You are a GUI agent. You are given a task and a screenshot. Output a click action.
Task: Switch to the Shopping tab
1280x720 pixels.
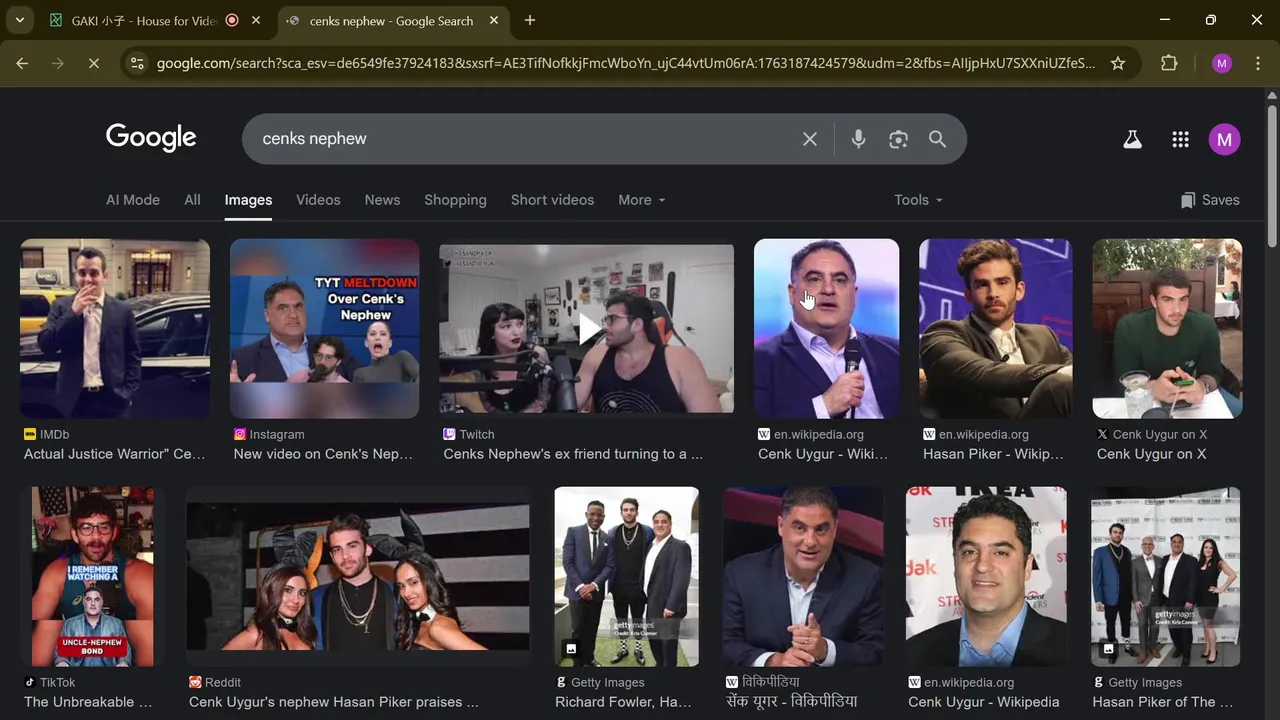[455, 200]
